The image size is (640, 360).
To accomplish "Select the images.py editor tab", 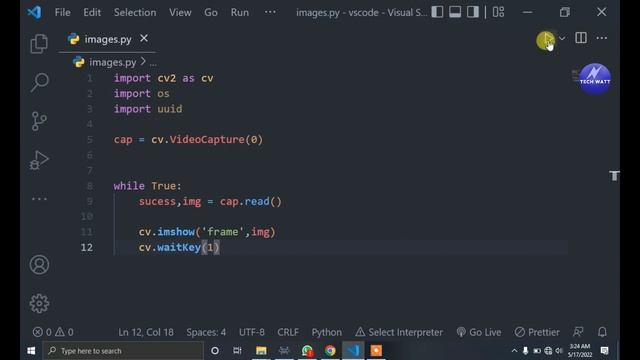I will tap(107, 39).
